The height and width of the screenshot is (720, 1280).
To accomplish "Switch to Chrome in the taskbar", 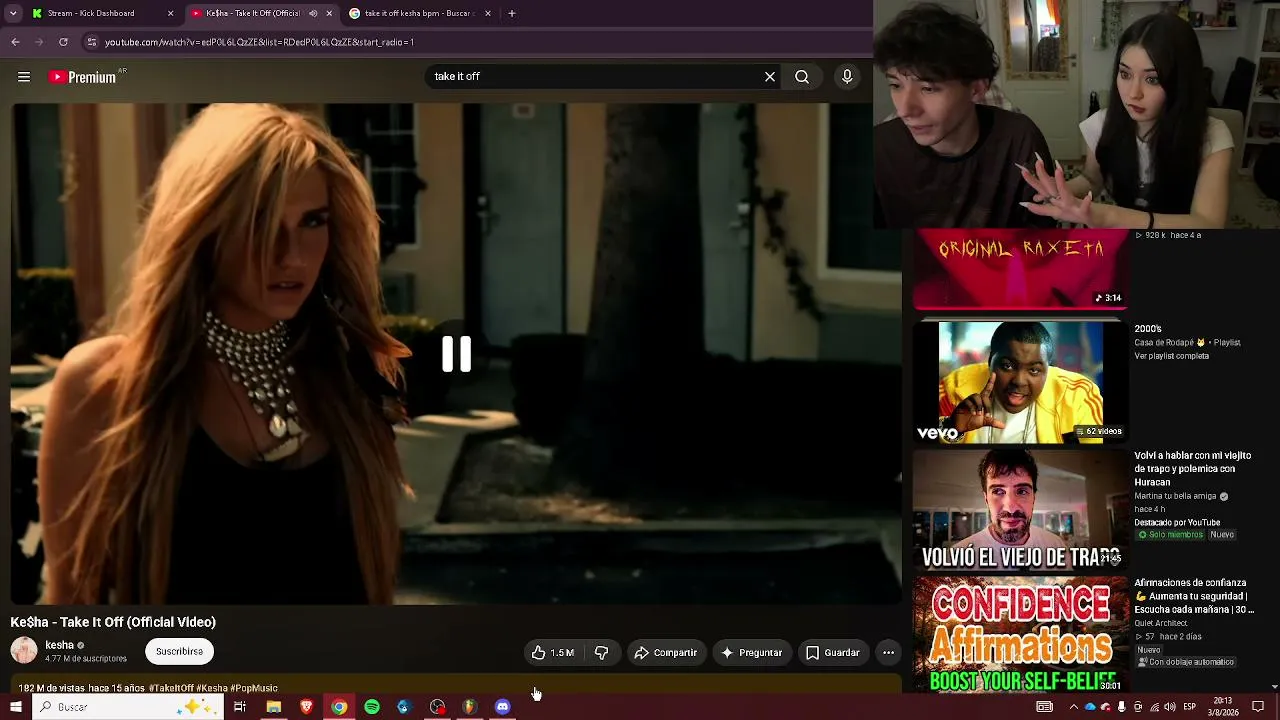I will [339, 707].
